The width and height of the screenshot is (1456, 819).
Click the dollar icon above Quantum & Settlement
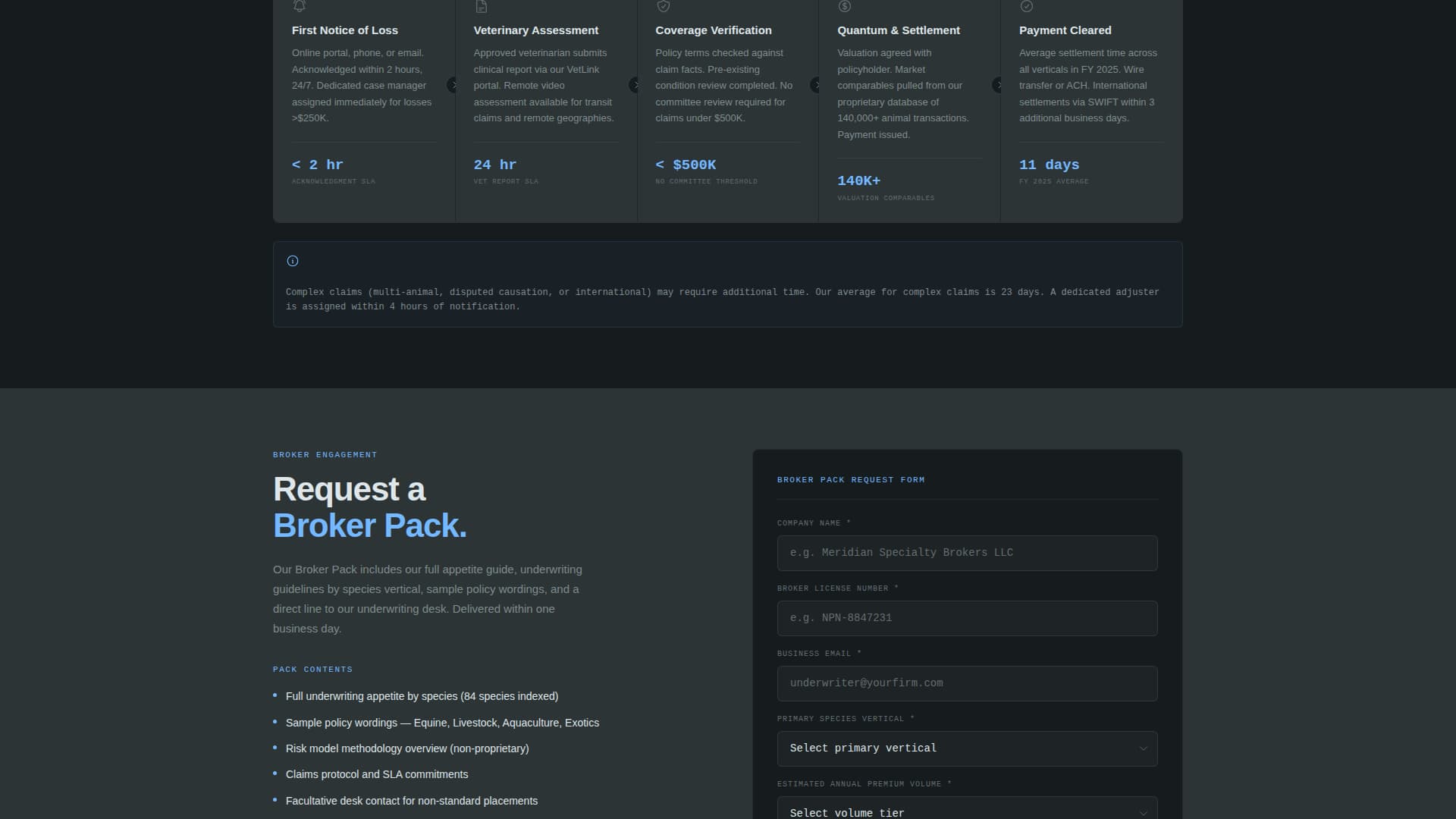[x=845, y=6]
